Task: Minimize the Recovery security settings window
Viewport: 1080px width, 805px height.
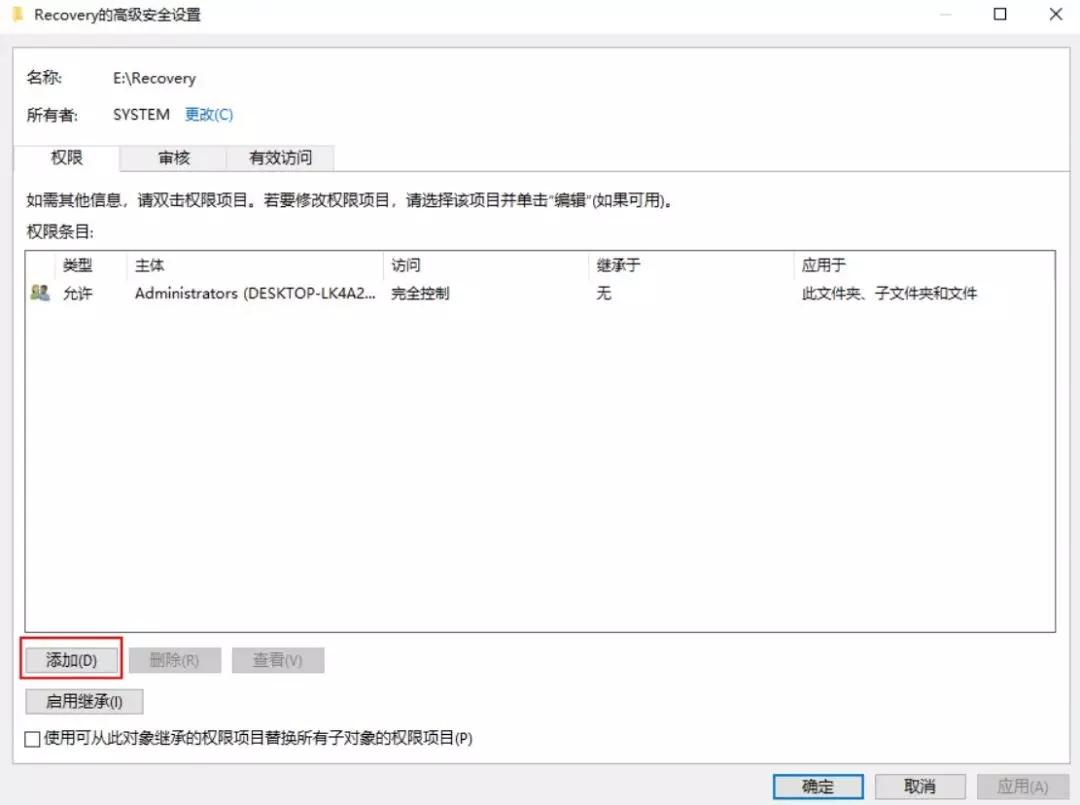Action: (945, 15)
